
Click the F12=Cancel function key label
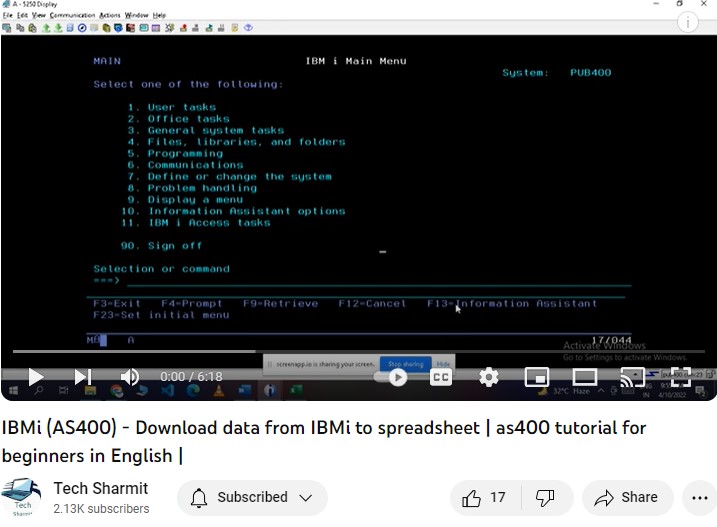[372, 303]
